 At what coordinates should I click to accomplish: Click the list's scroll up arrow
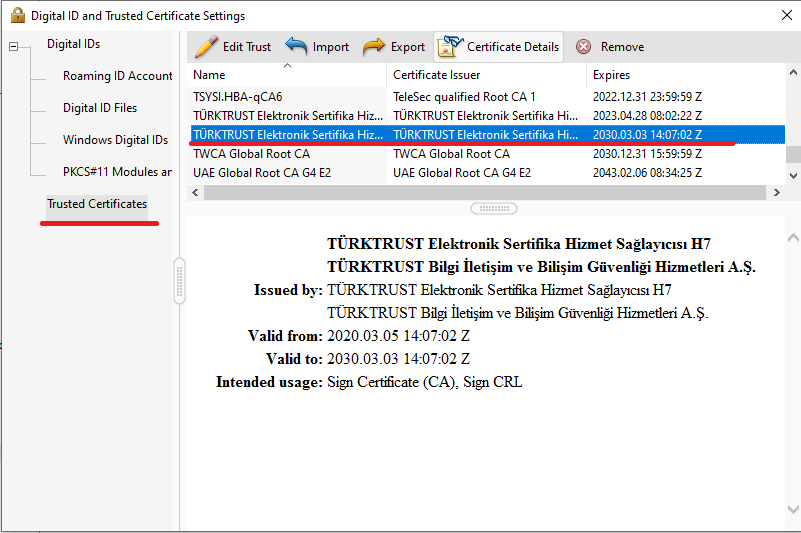(793, 73)
